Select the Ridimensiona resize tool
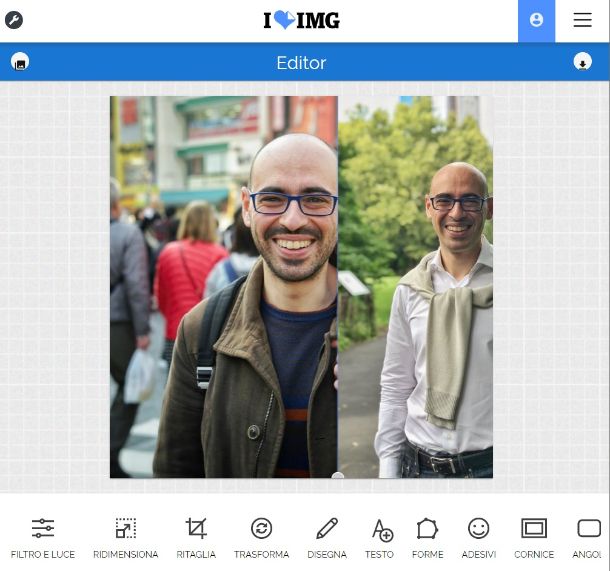This screenshot has width=610, height=571. (126, 538)
